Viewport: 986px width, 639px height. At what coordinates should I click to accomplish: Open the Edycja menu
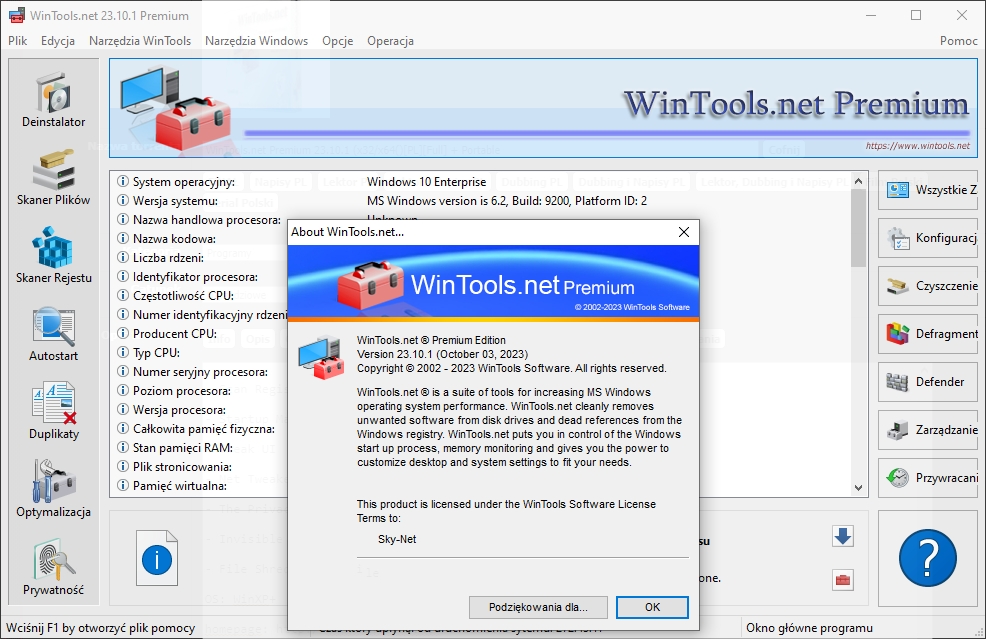(58, 41)
